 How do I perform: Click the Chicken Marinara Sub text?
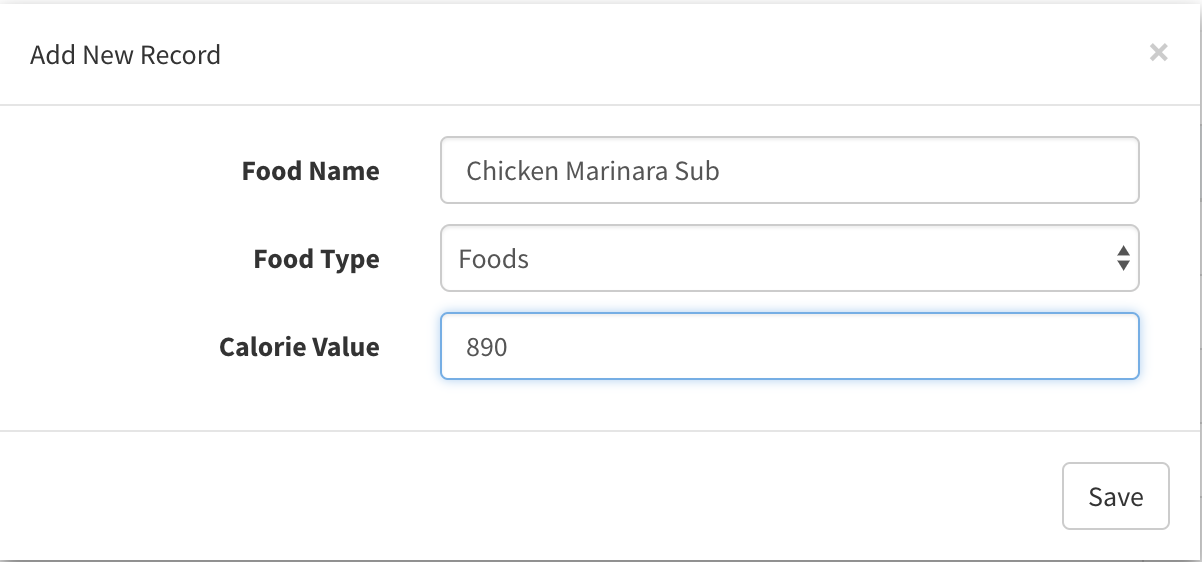click(x=592, y=171)
